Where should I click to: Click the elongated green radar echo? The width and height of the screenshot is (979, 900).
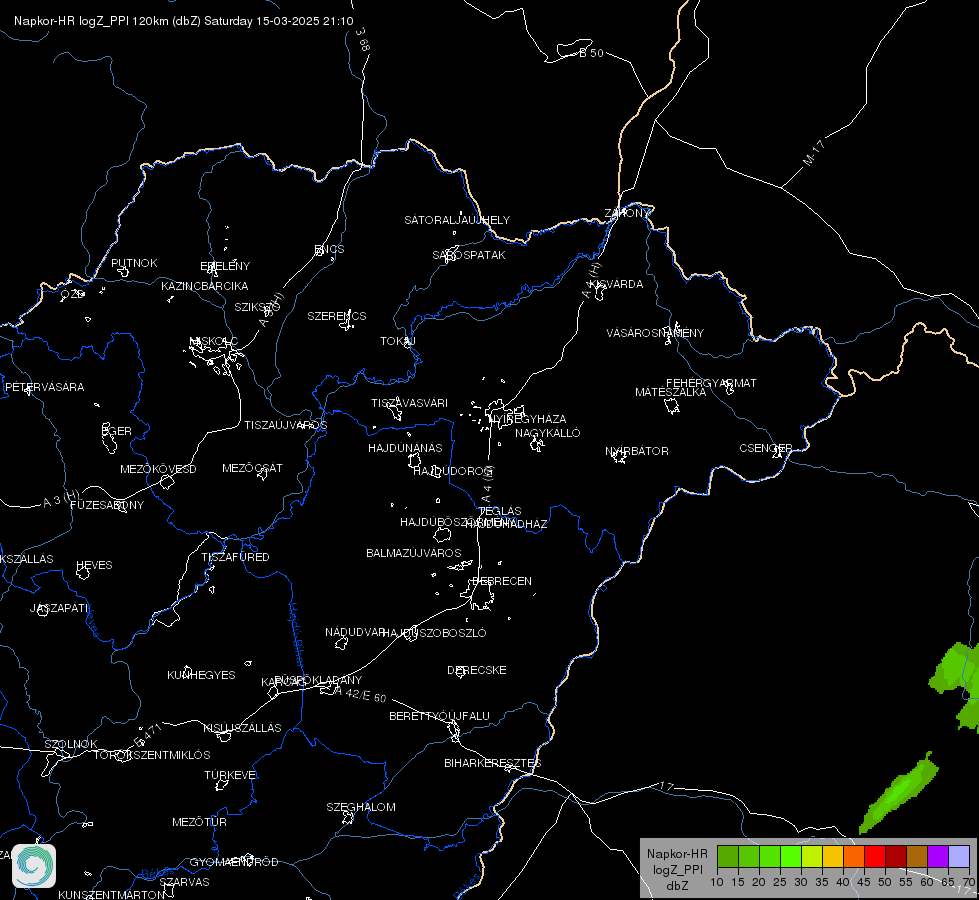pyautogui.click(x=898, y=794)
